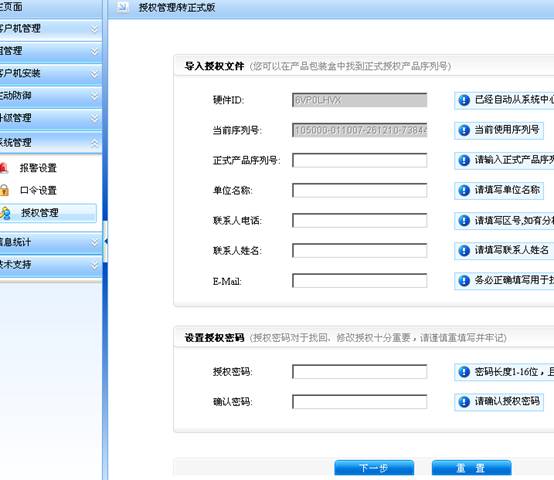This screenshot has width=554, height=480.
Task: Click the greyed 当前序列号 field
Action: click(x=360, y=130)
